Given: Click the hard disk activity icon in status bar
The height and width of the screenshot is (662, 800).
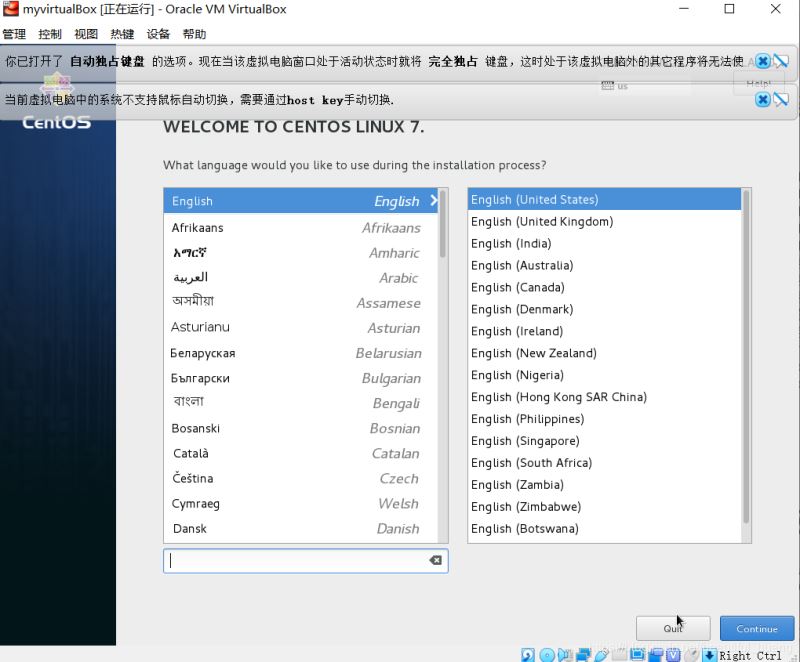Looking at the screenshot, I should coord(527,654).
